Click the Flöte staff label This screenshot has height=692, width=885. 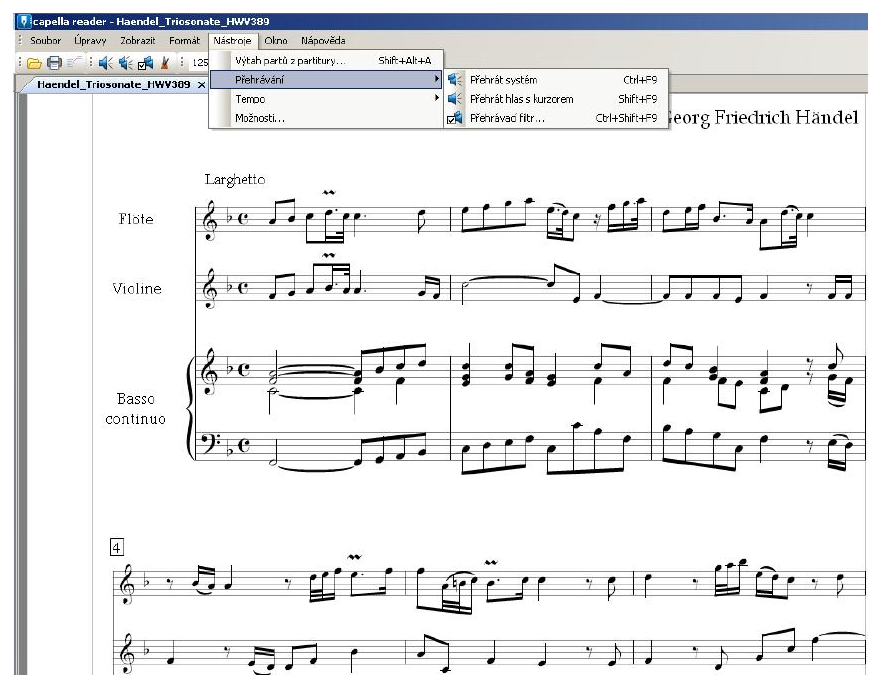136,218
